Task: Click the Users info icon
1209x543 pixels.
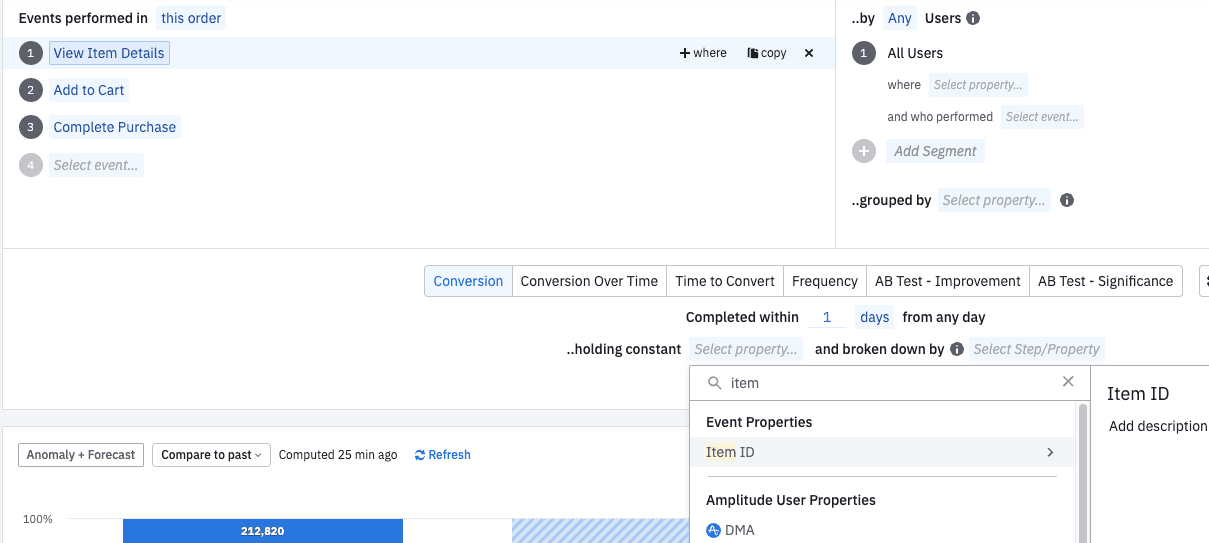Action: click(973, 18)
